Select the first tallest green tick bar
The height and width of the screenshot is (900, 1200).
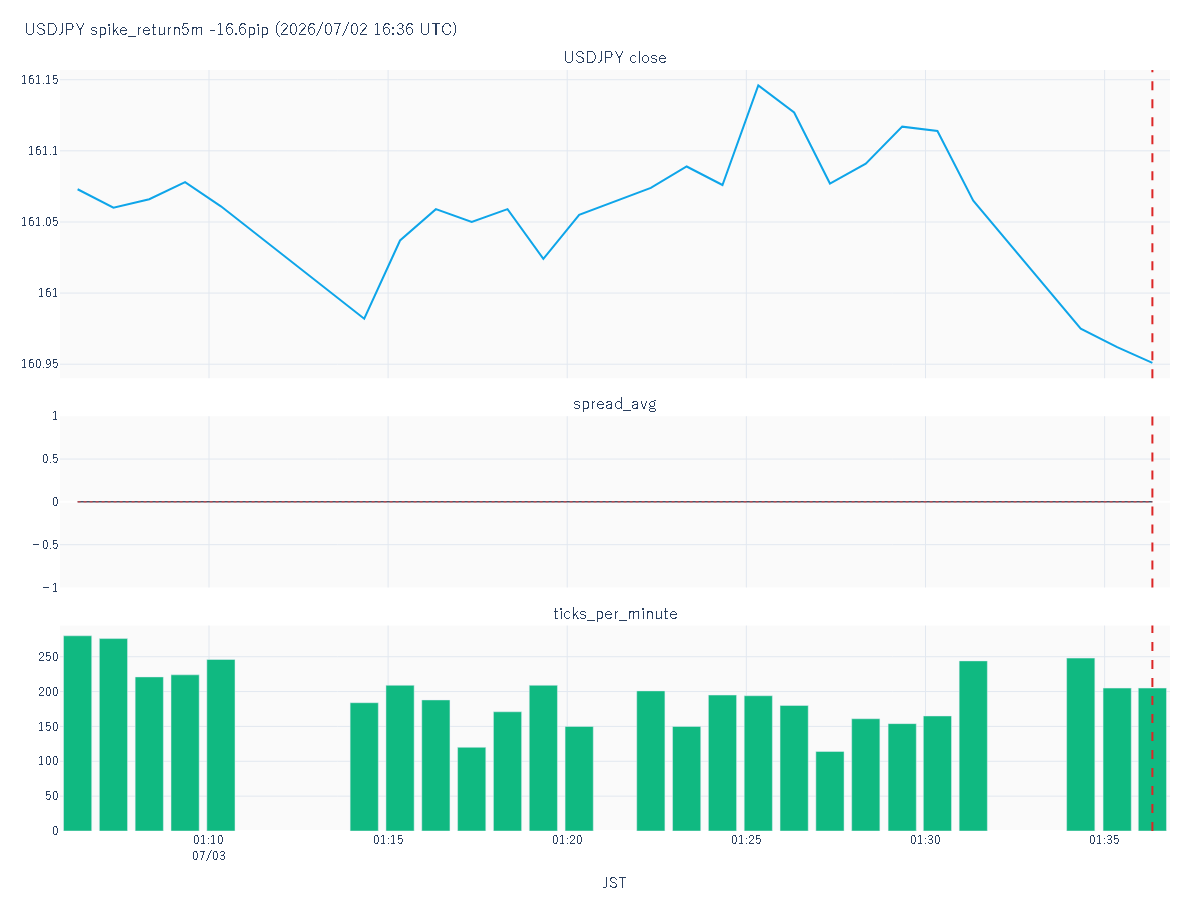point(77,733)
